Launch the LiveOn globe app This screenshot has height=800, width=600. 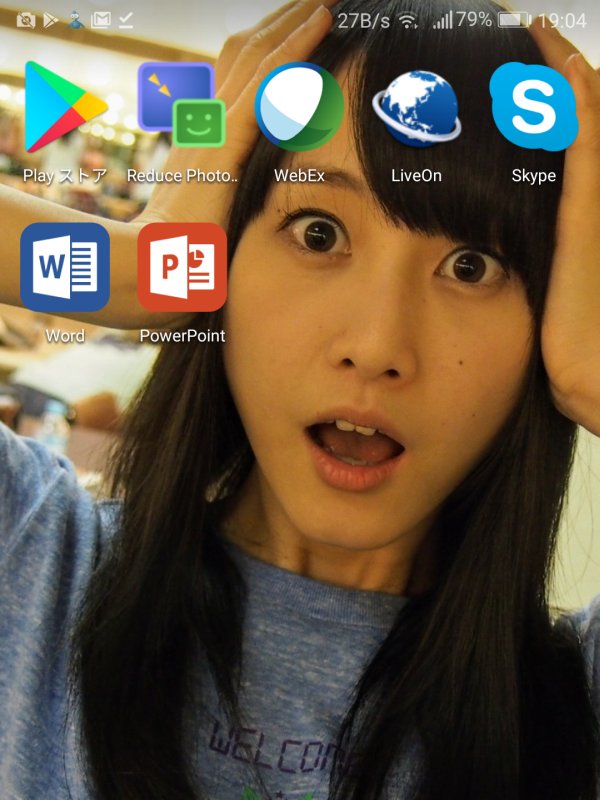[417, 109]
